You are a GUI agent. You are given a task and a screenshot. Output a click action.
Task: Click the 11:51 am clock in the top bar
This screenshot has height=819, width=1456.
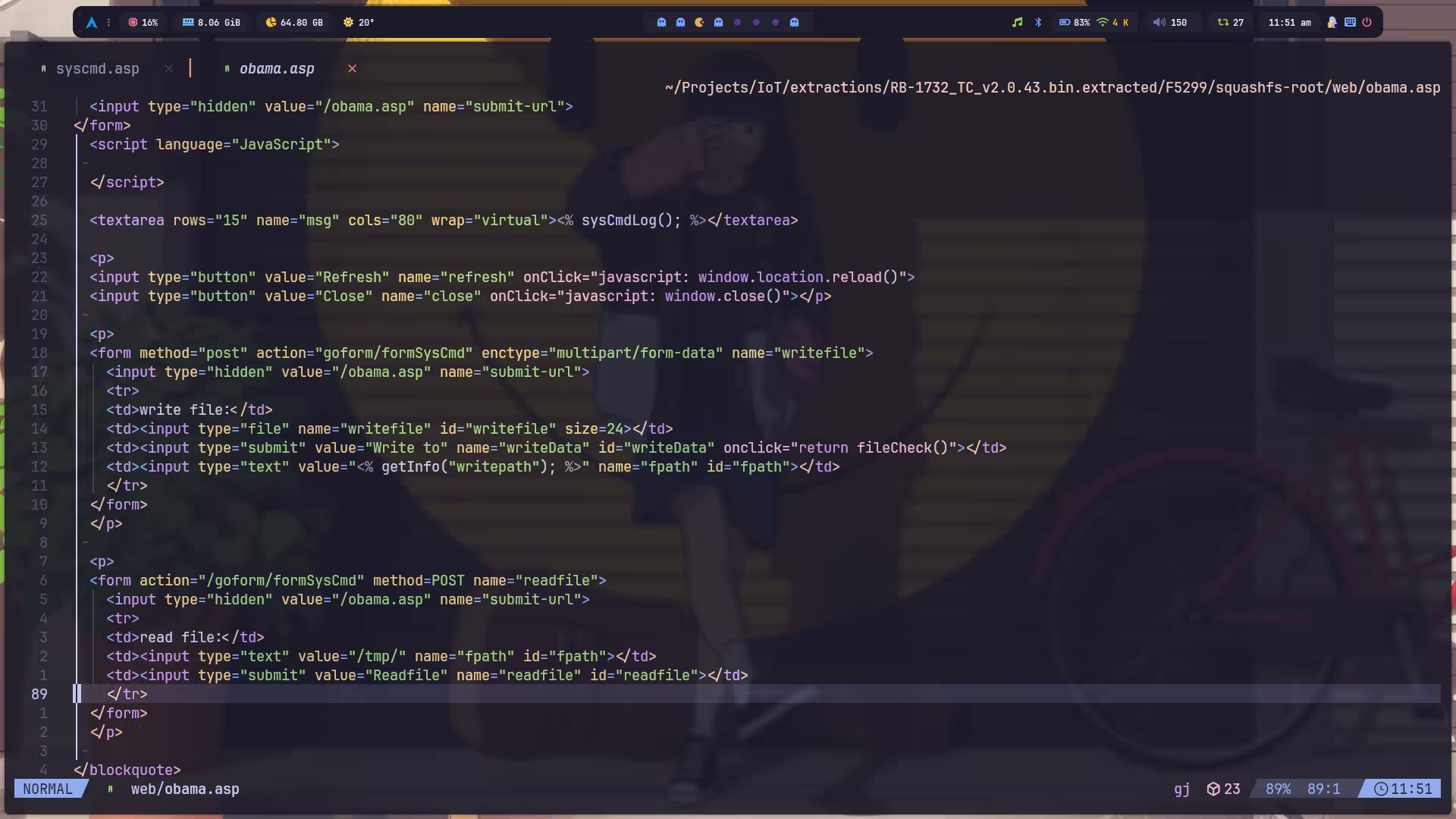pos(1289,23)
